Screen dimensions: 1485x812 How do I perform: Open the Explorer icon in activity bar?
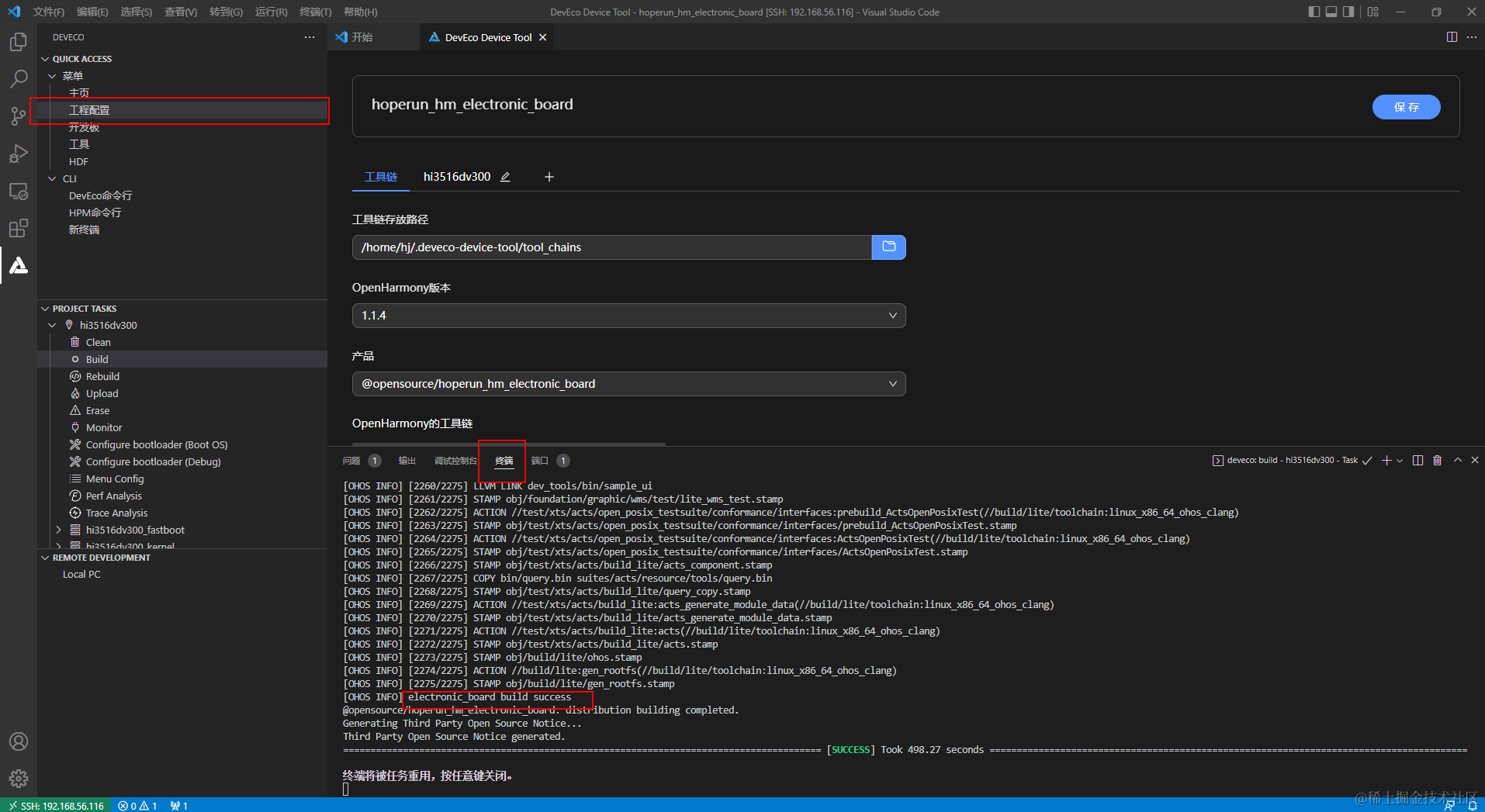(19, 42)
